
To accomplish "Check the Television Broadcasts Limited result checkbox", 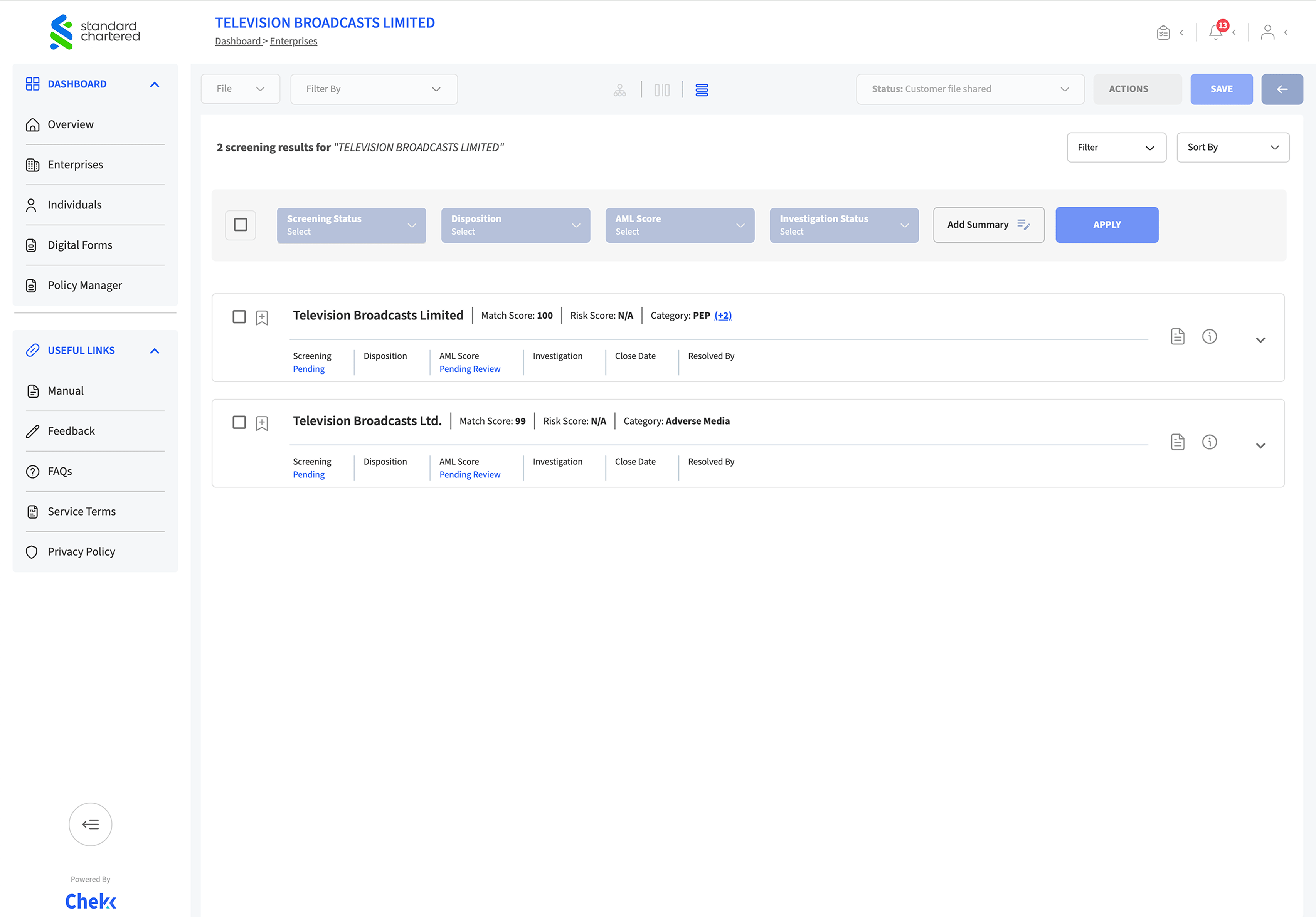I will tap(239, 317).
